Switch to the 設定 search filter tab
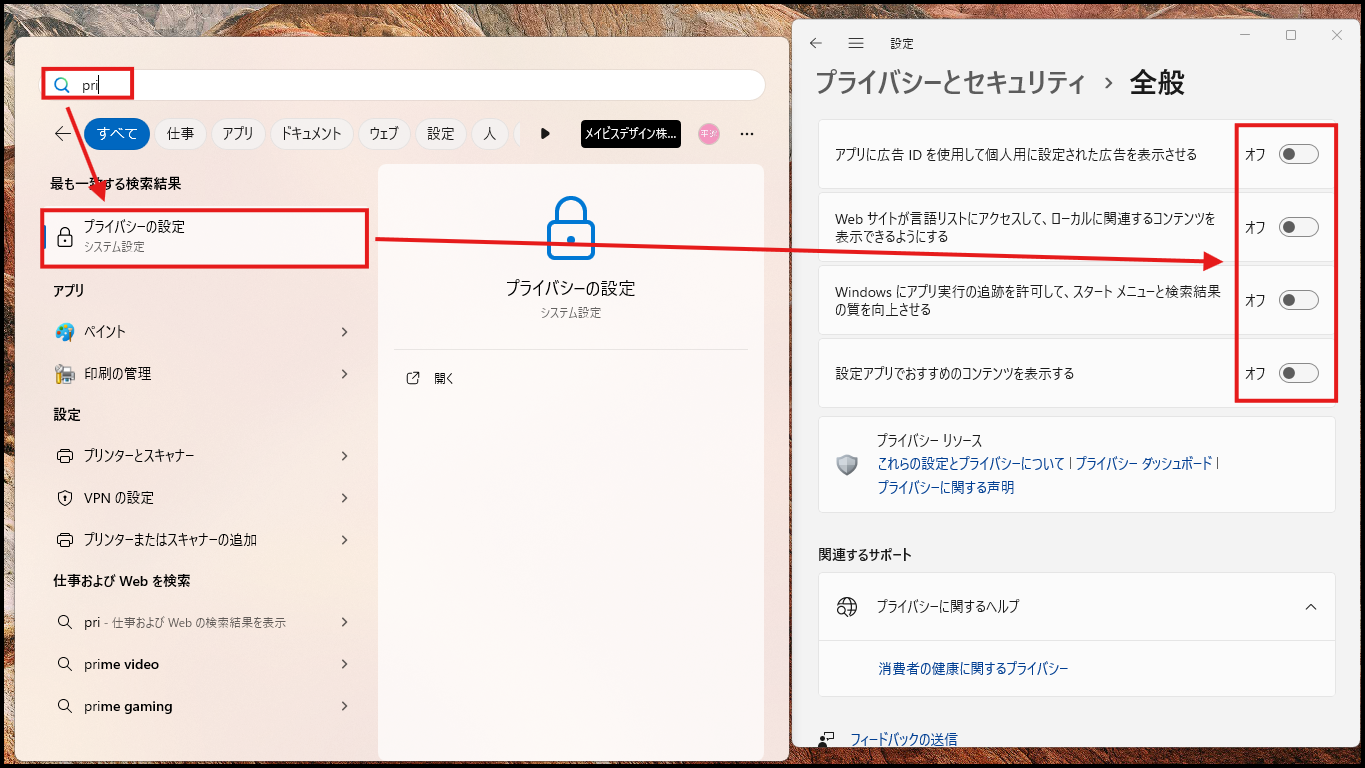 click(440, 133)
